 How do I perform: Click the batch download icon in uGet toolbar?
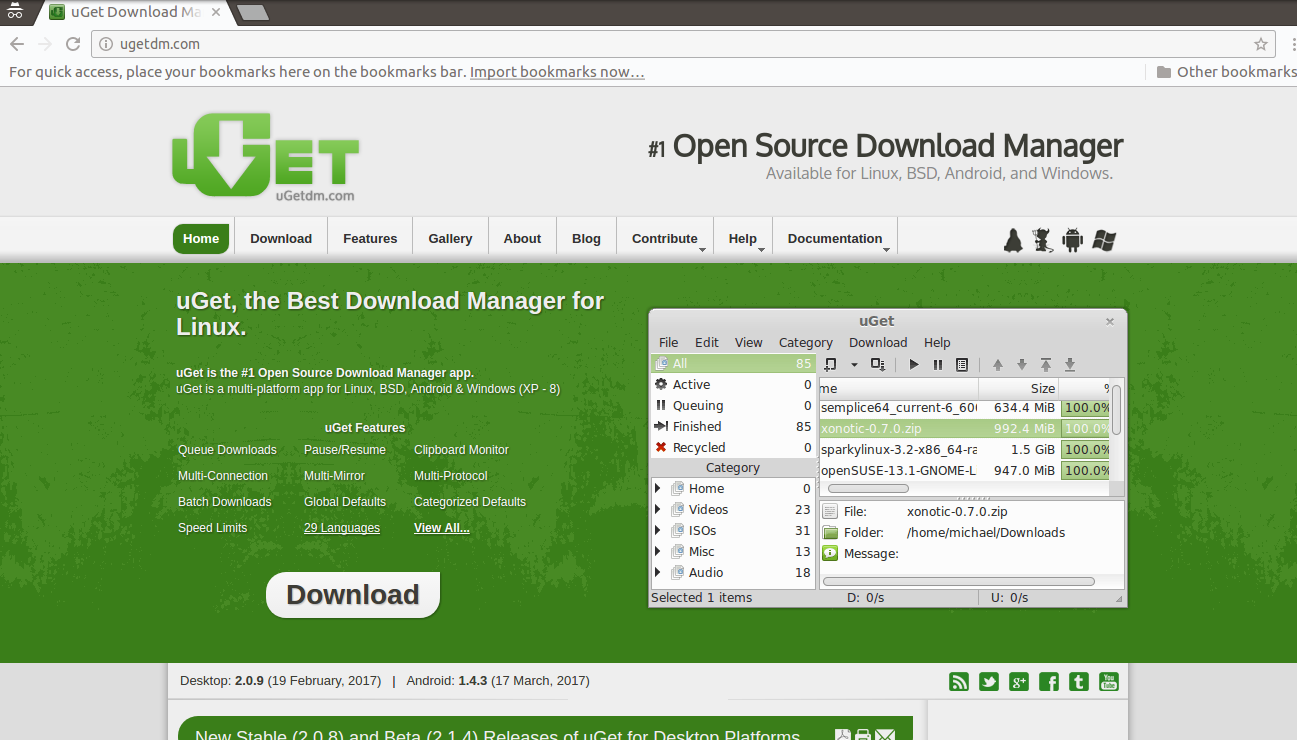(x=878, y=364)
